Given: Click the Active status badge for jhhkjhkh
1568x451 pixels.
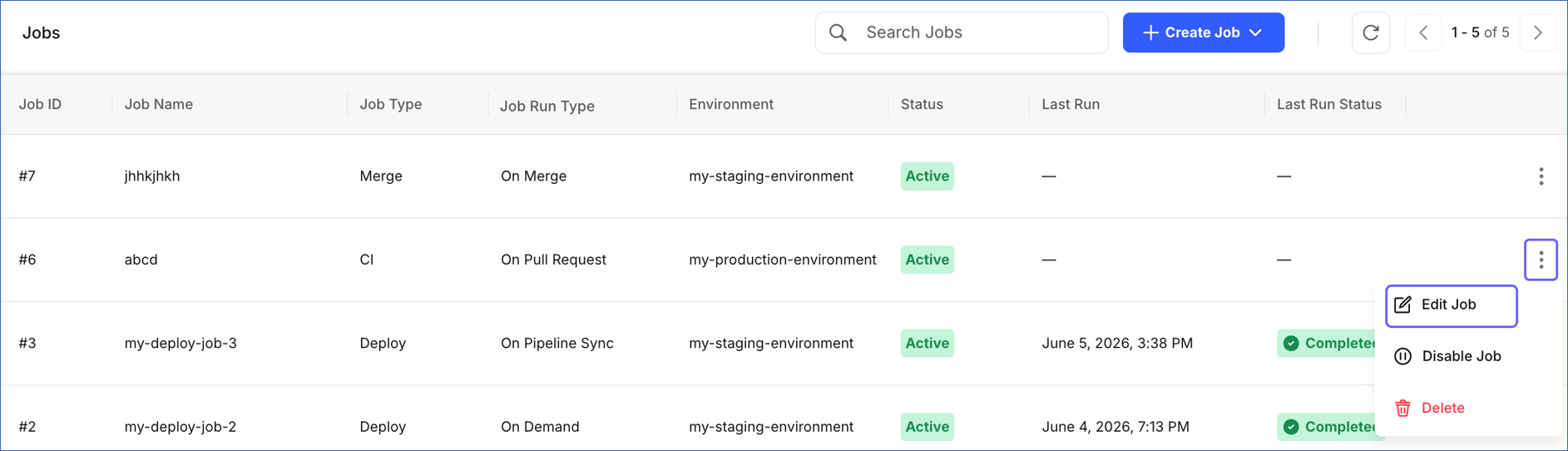Looking at the screenshot, I should coord(927,176).
